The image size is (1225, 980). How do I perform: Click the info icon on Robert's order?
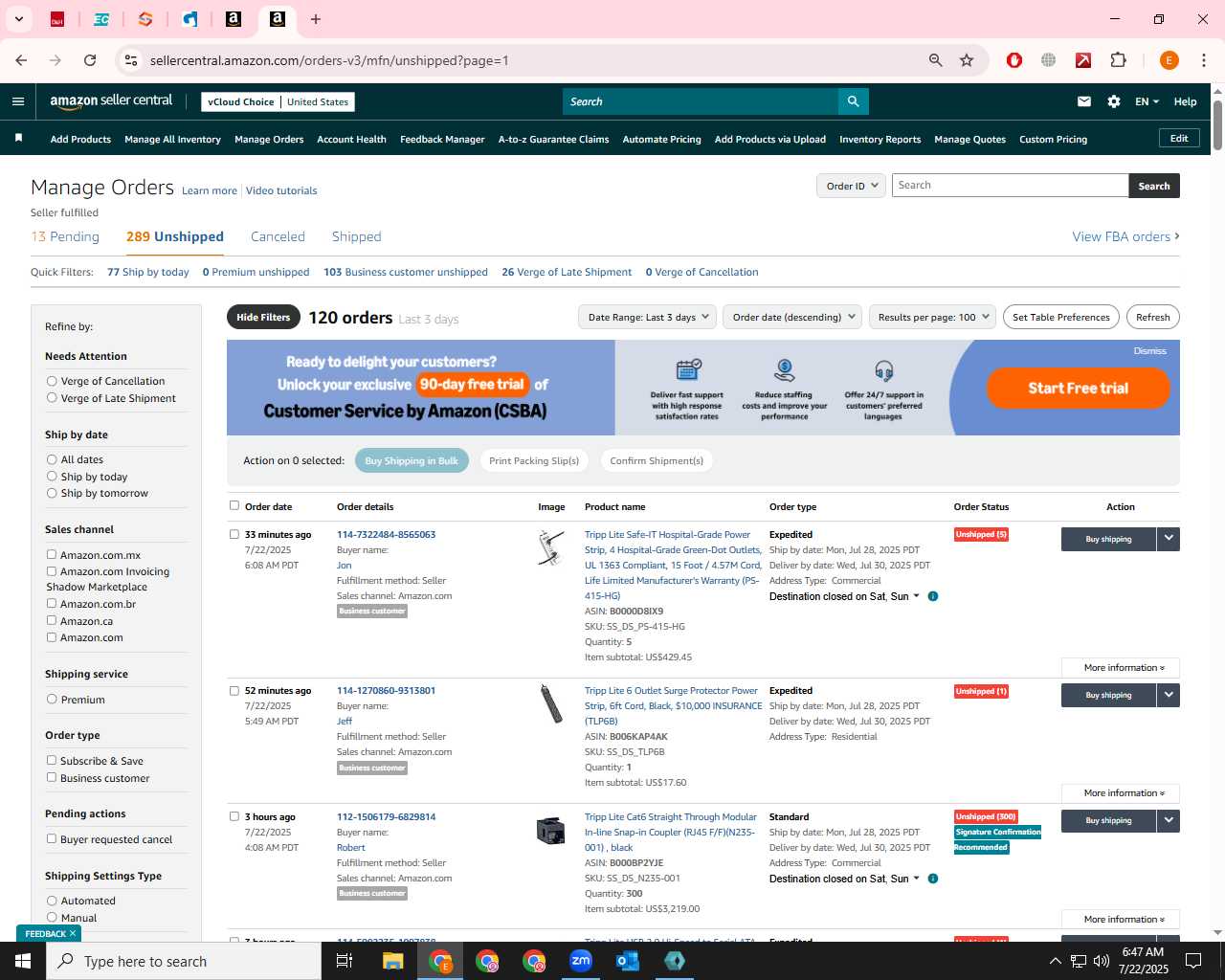tap(933, 879)
